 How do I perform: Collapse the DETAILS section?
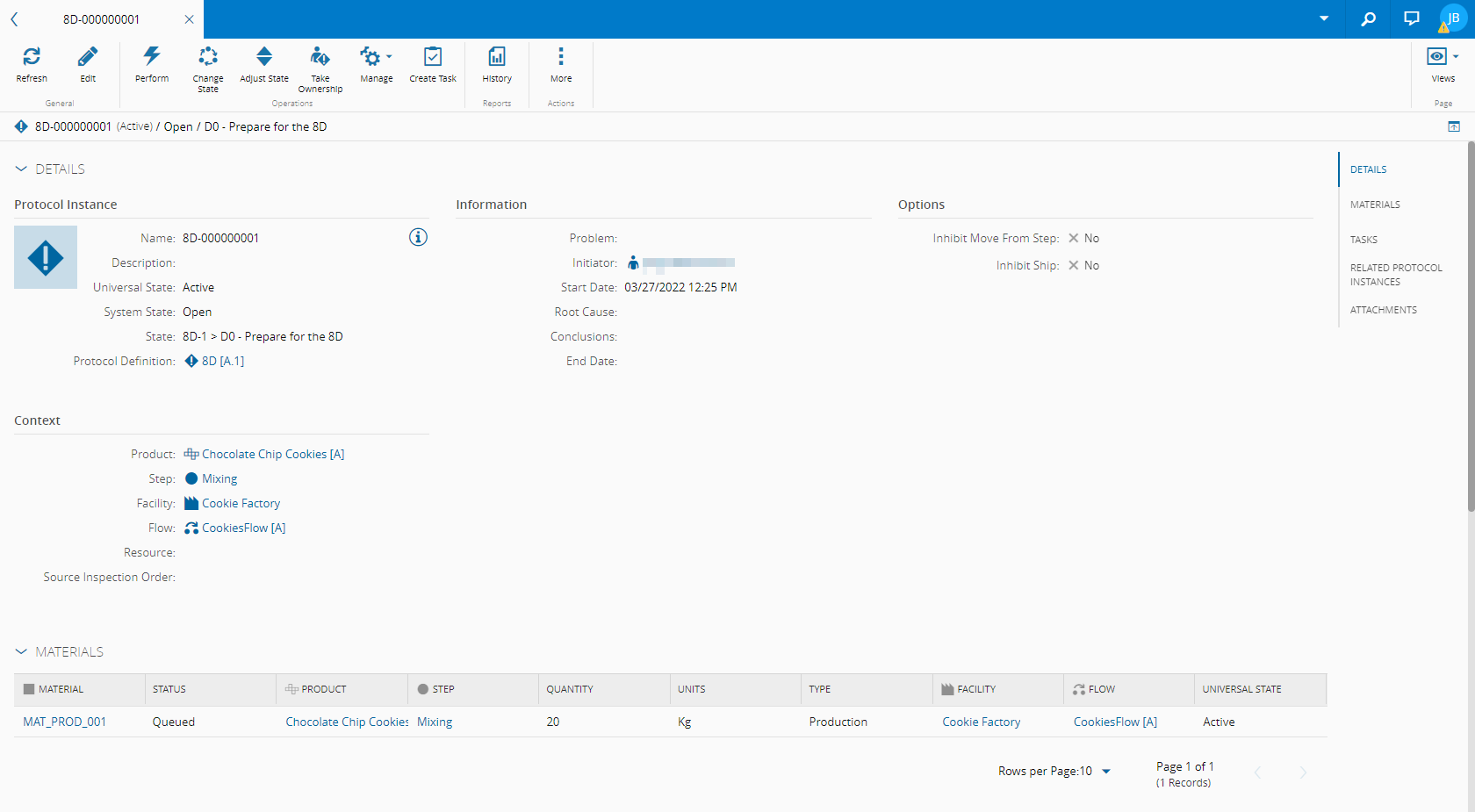[x=21, y=169]
